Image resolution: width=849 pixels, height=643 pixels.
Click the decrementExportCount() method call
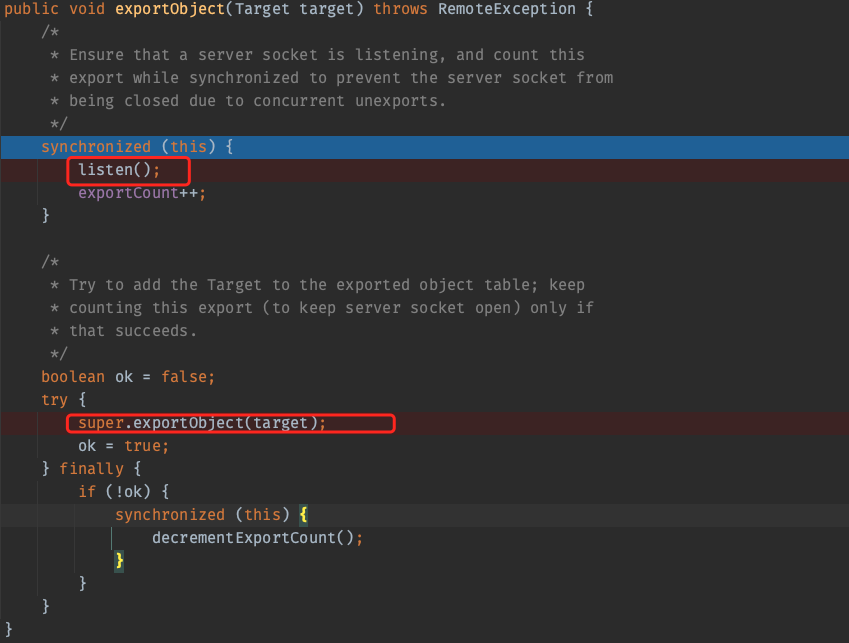pyautogui.click(x=257, y=537)
